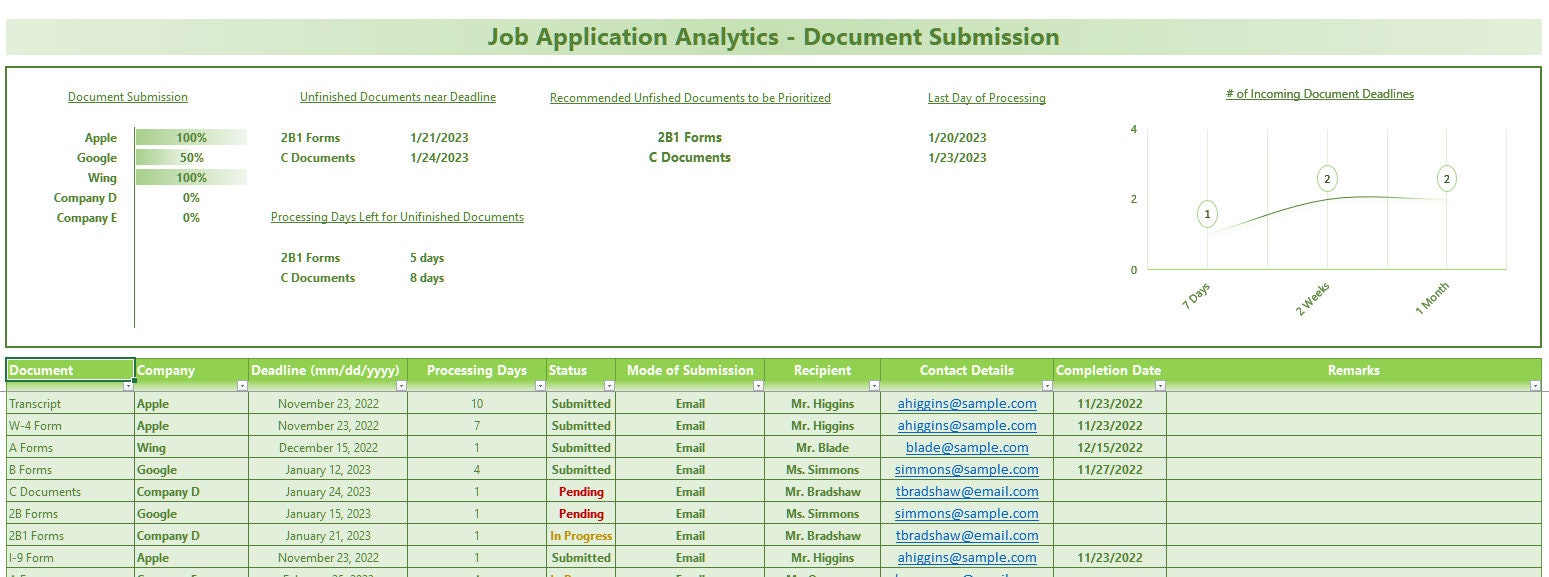The image size is (1549, 577).
Task: Click the filter icon on the Status column
Action: coord(607,384)
